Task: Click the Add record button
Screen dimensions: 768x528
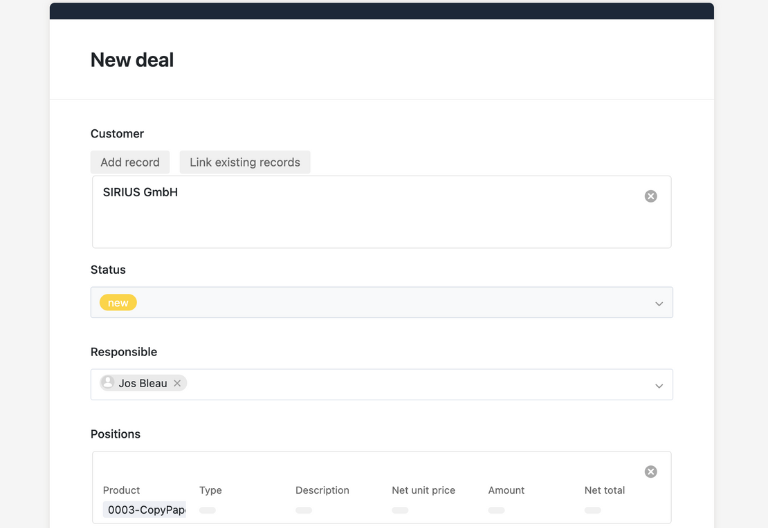Action: 130,162
